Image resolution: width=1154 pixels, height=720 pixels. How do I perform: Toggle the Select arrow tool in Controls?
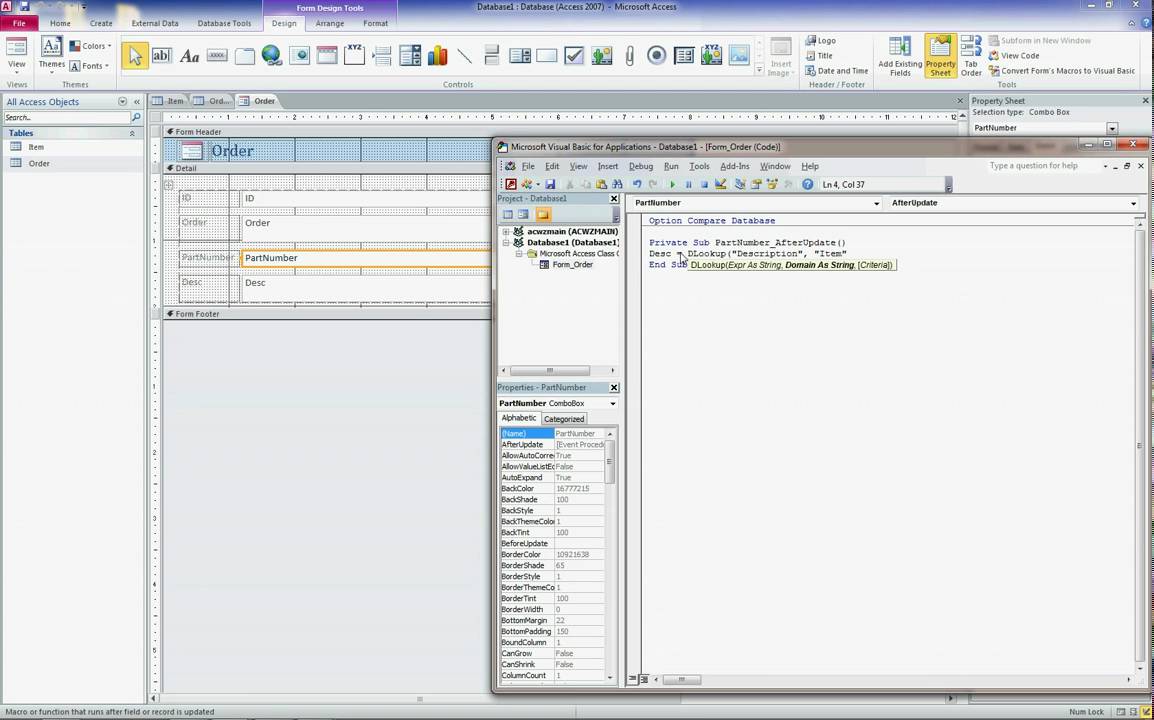135,55
